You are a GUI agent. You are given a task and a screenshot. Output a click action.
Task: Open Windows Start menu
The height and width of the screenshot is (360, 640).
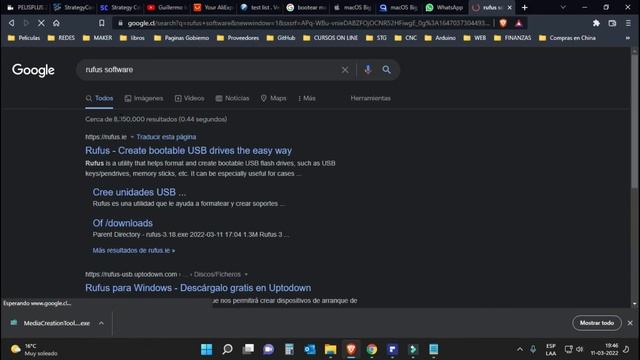207,349
